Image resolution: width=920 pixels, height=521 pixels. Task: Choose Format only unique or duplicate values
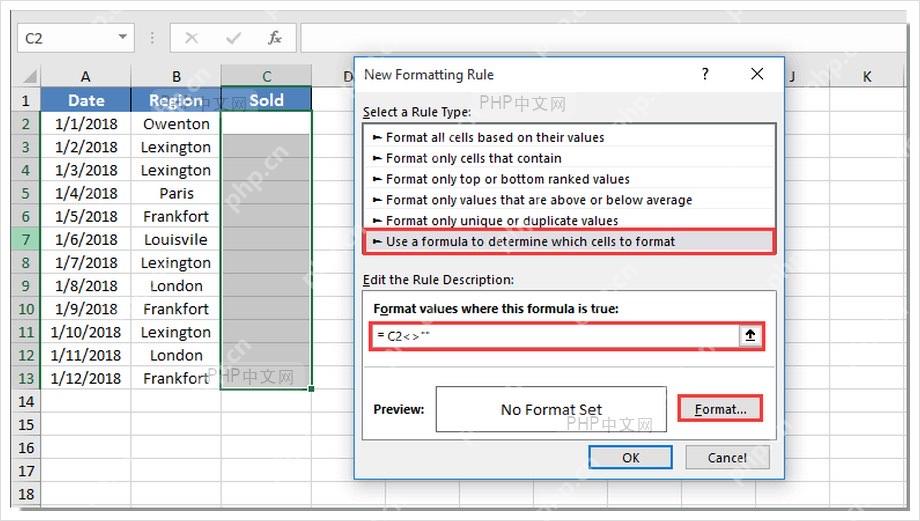[569, 221]
